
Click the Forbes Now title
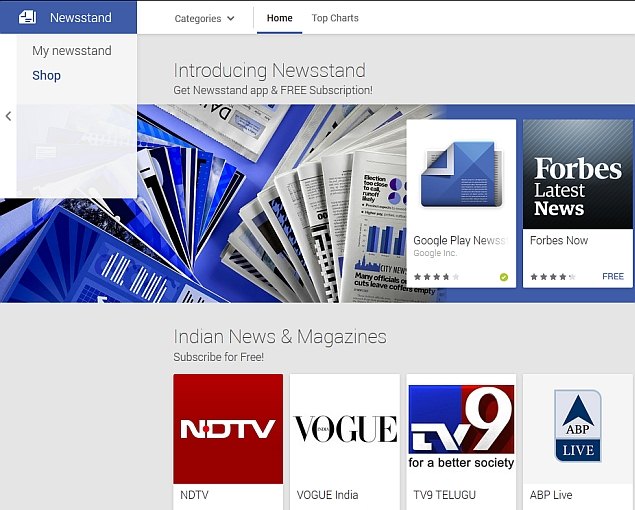tap(559, 240)
